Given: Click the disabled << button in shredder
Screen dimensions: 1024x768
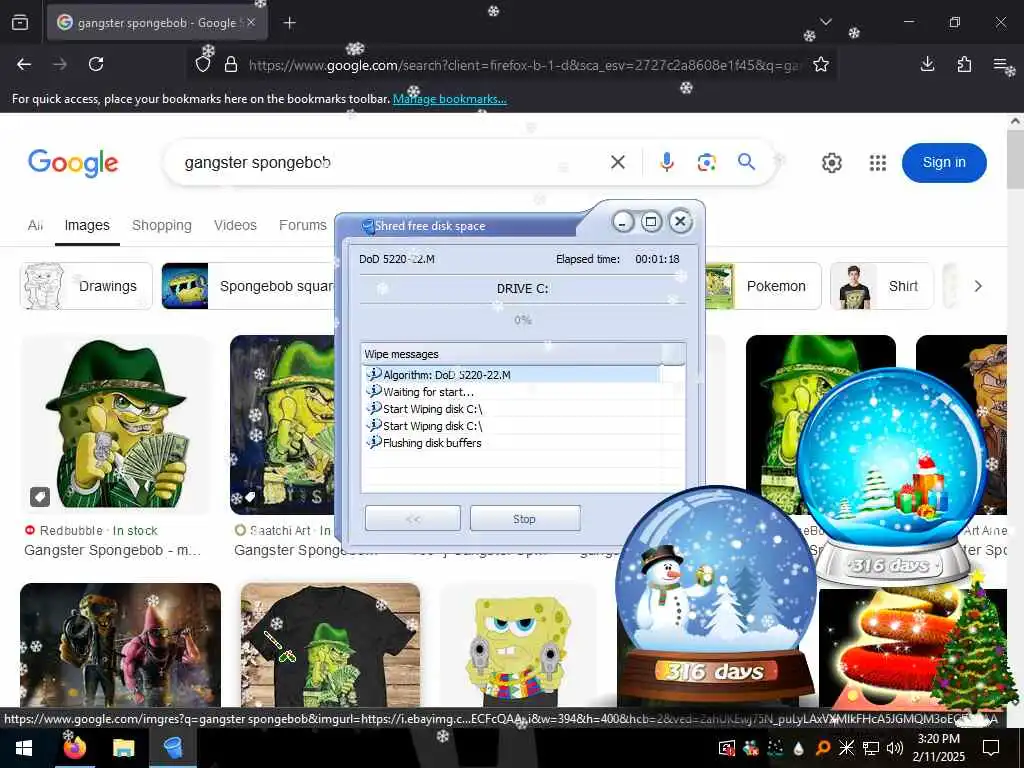Looking at the screenshot, I should click(413, 519).
